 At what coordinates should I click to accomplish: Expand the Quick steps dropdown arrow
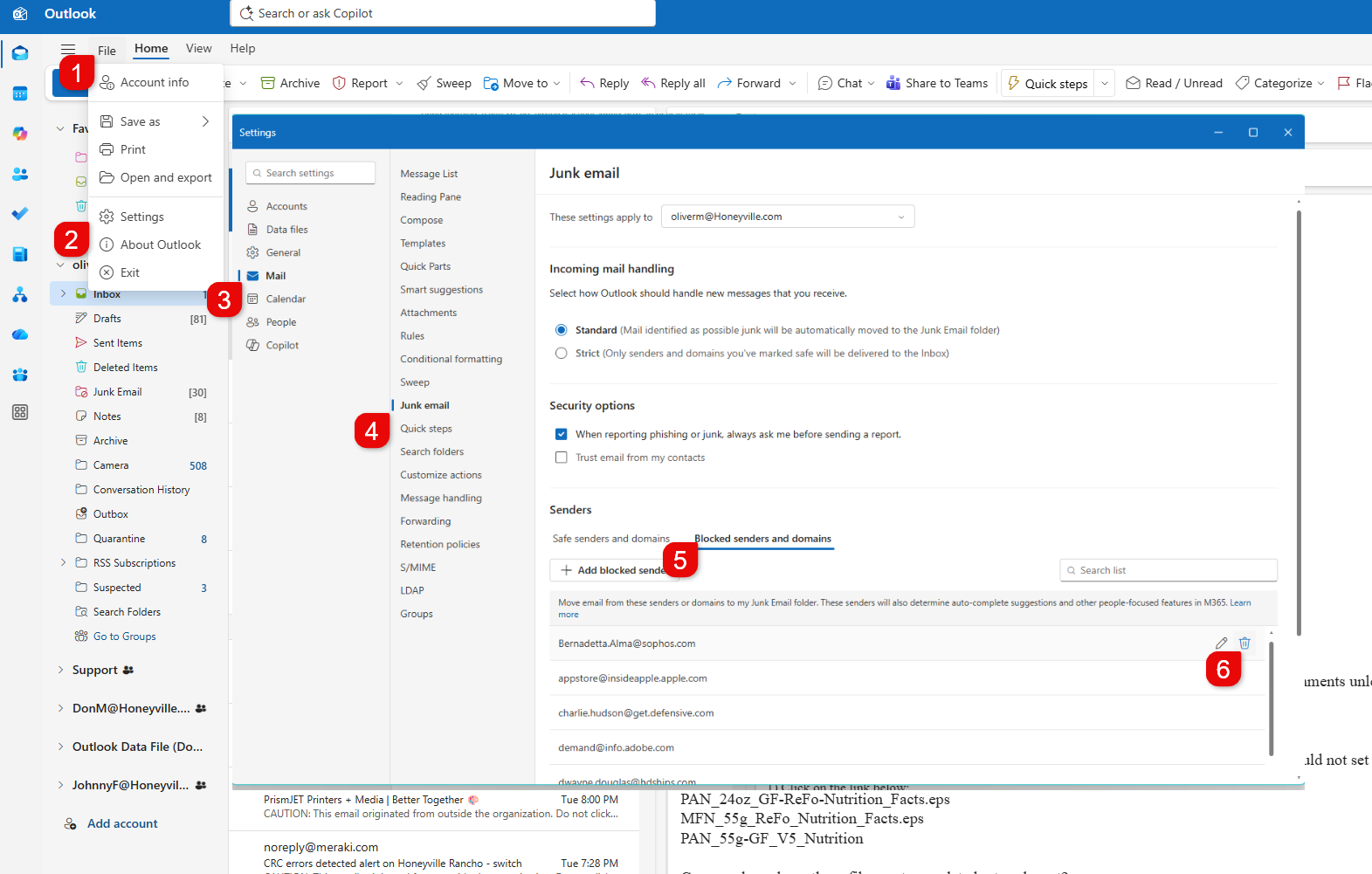(1105, 84)
